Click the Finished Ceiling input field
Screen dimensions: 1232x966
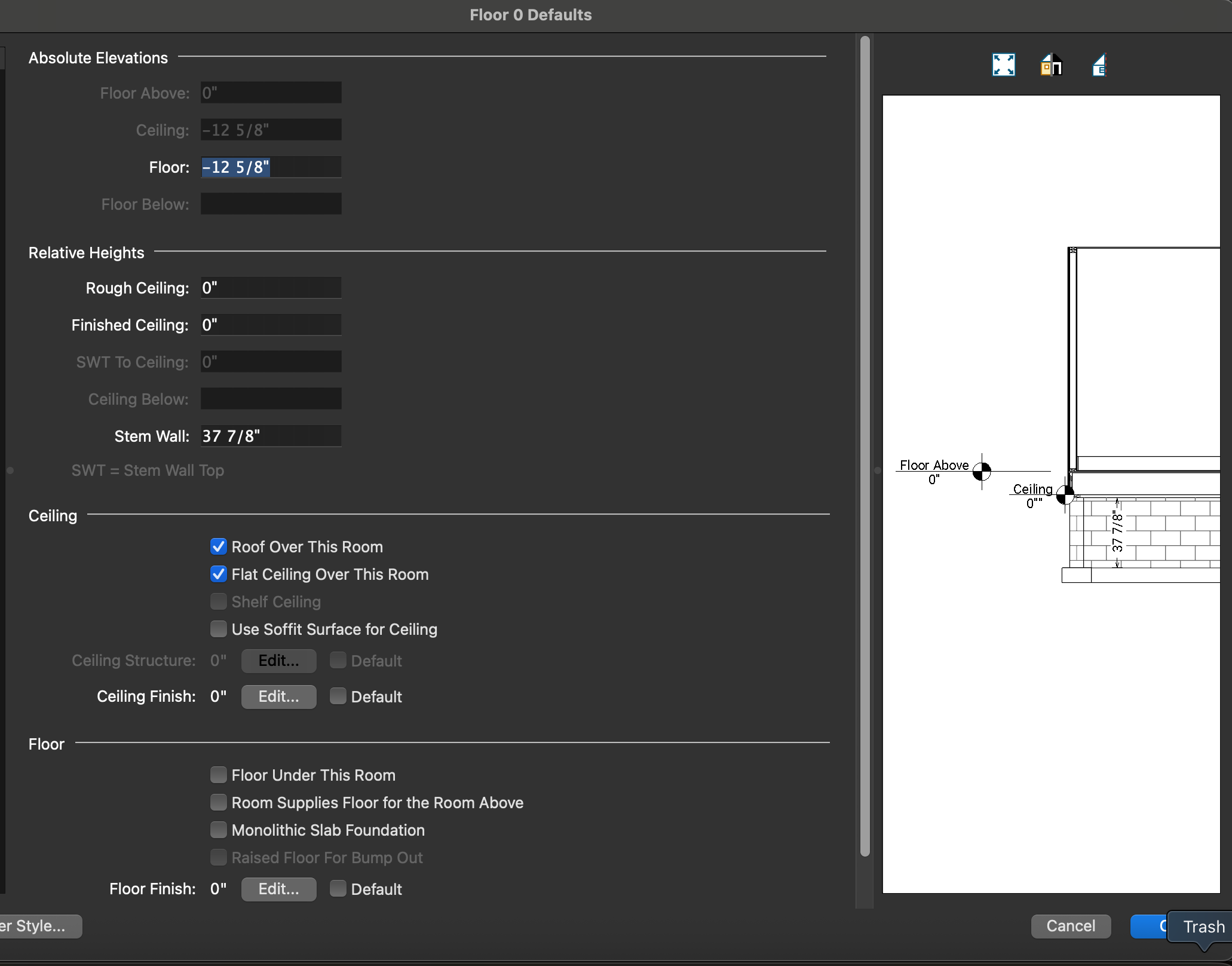click(271, 325)
